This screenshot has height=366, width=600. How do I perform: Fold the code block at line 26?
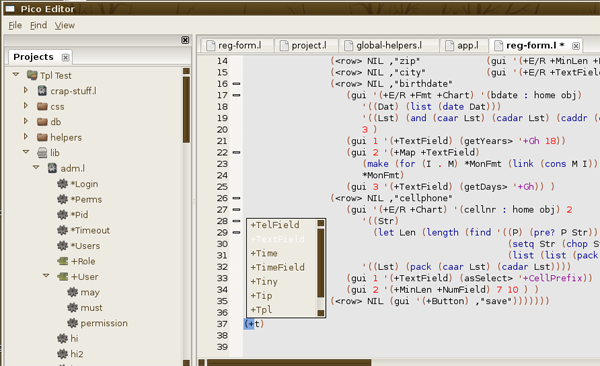[236, 198]
